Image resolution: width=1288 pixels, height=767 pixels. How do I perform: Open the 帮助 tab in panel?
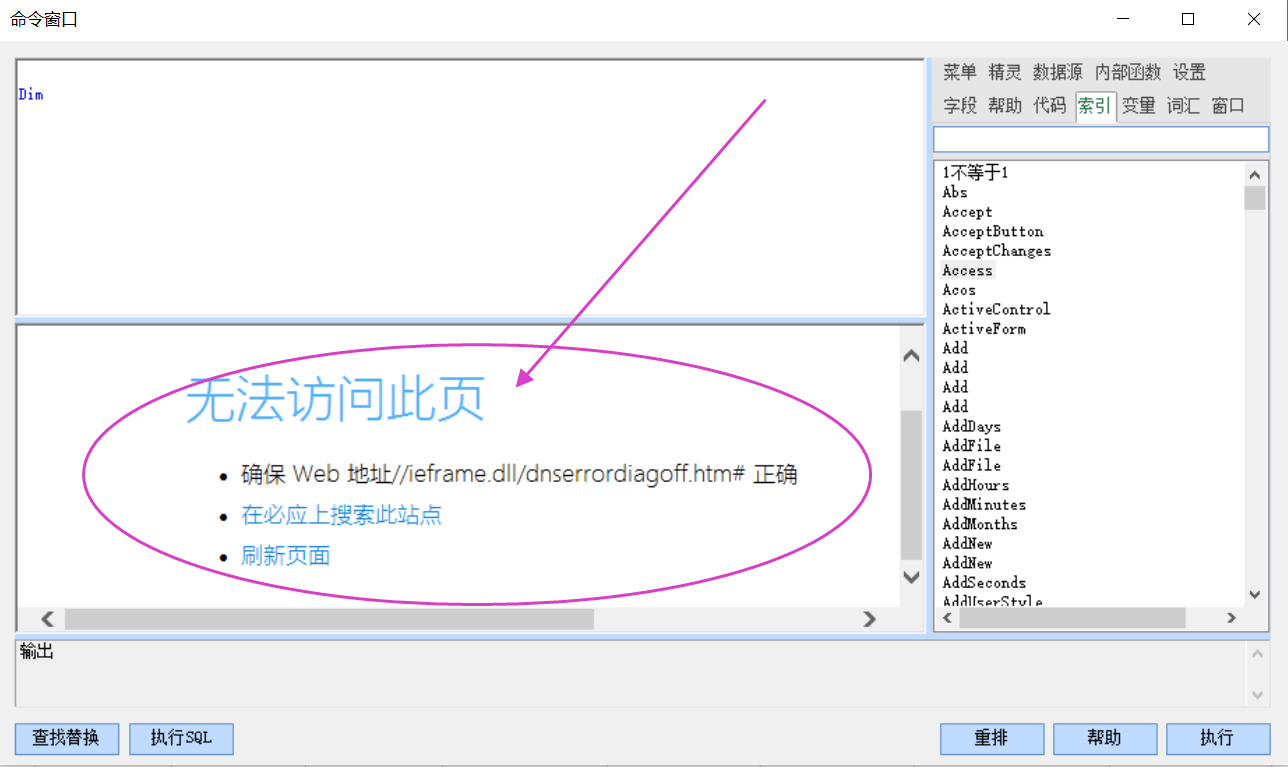[1005, 105]
